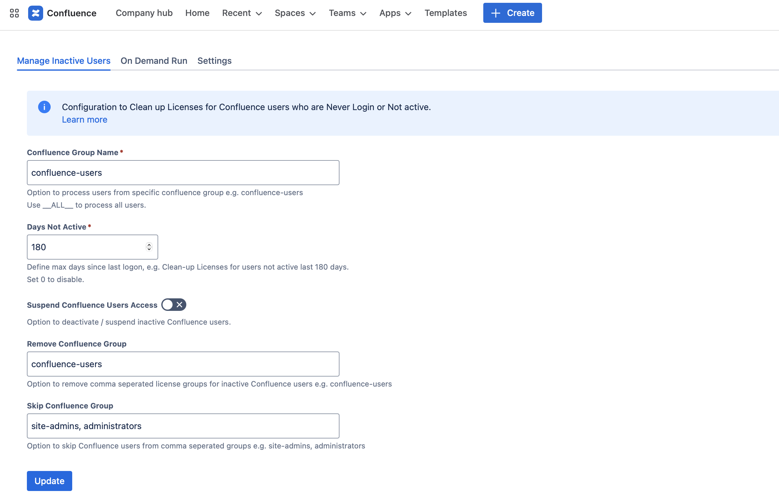This screenshot has height=496, width=779.
Task: Click the blue info icon in banner
Action: tap(44, 107)
